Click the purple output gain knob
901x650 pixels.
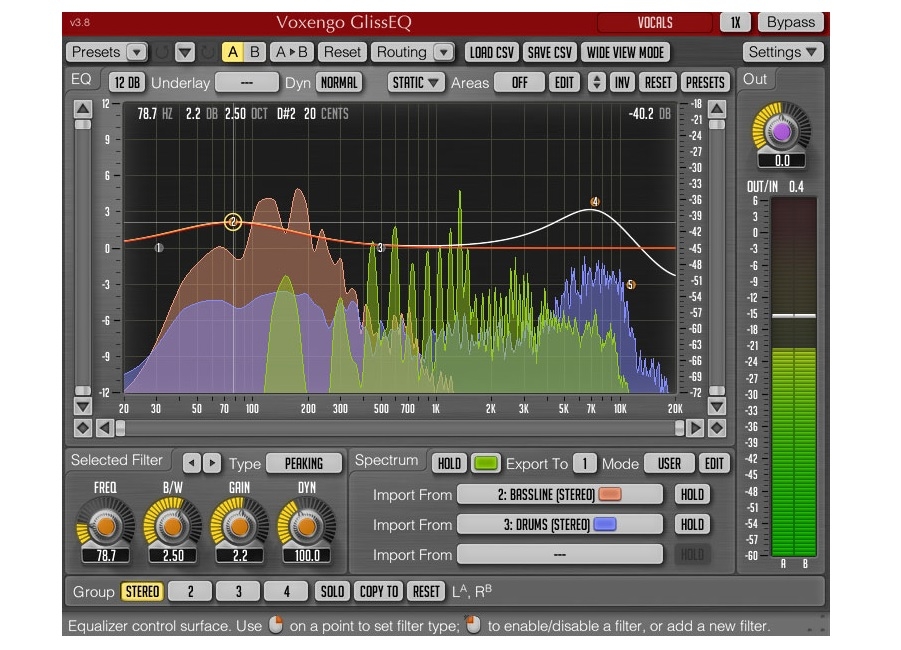point(781,131)
